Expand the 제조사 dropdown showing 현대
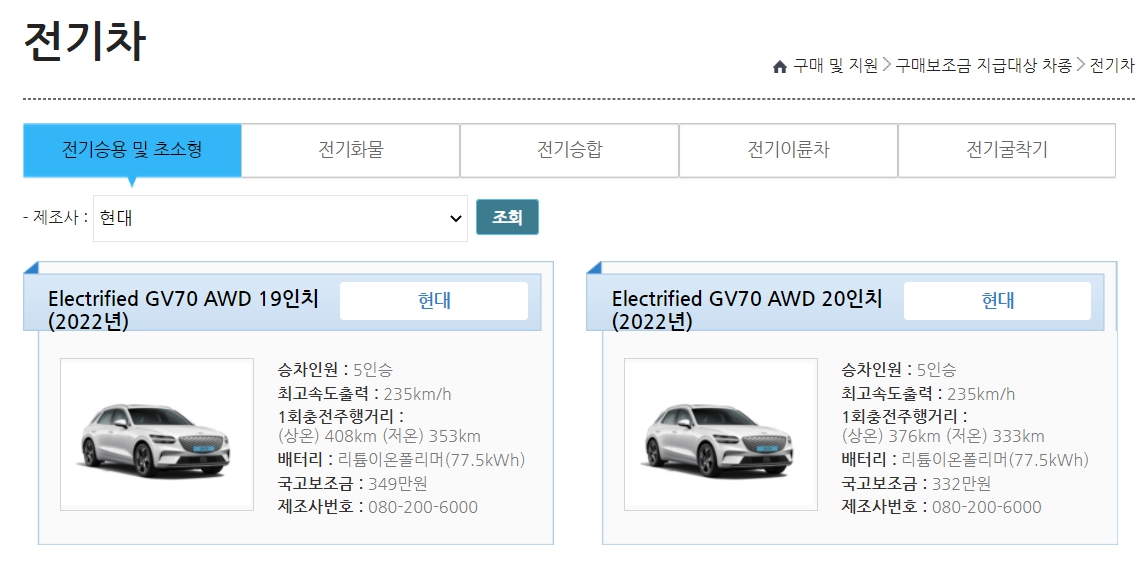This screenshot has width=1146, height=565. tap(280, 218)
